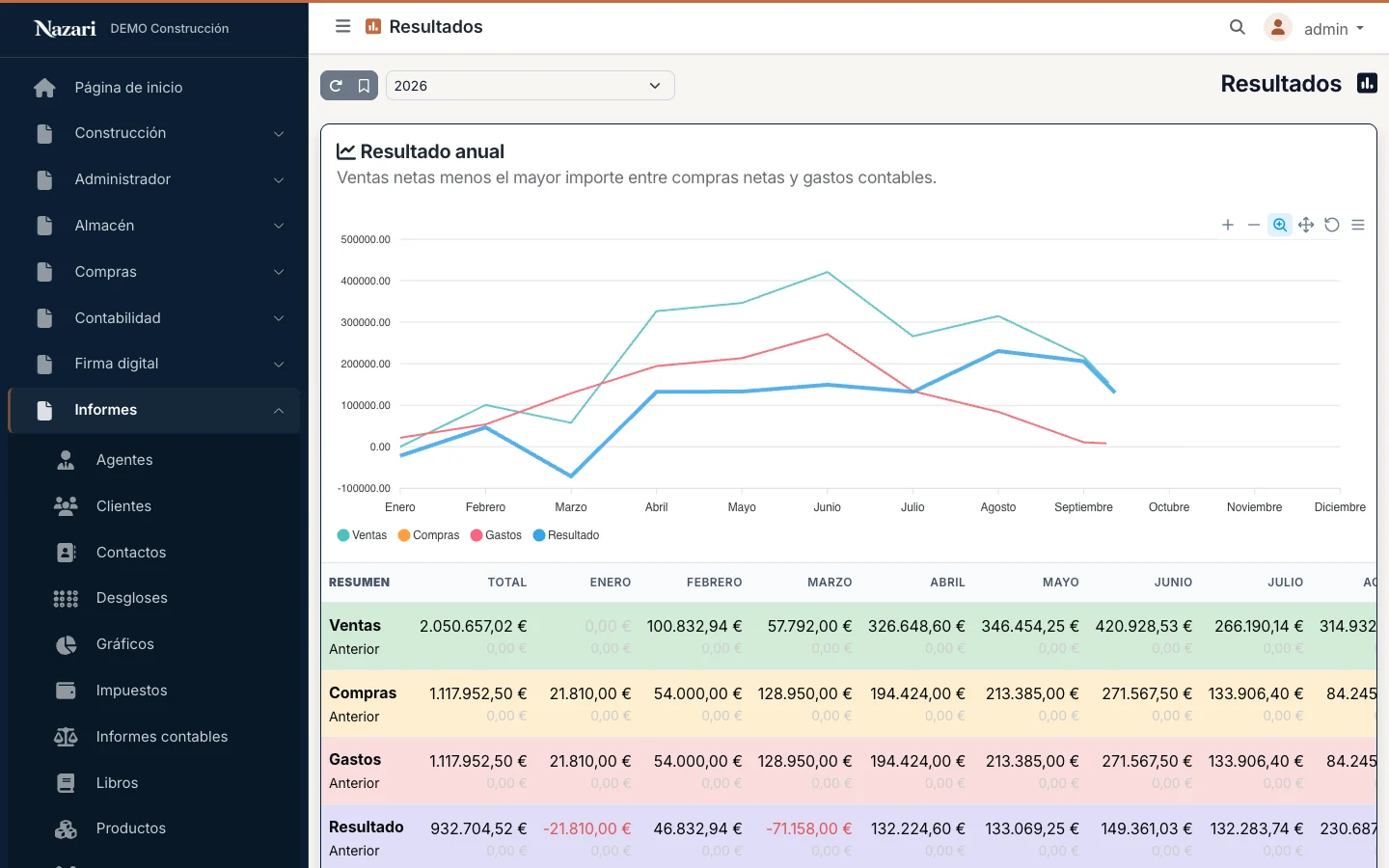Open the chart hamburger menu
Viewport: 1389px width, 868px height.
pos(1358,225)
